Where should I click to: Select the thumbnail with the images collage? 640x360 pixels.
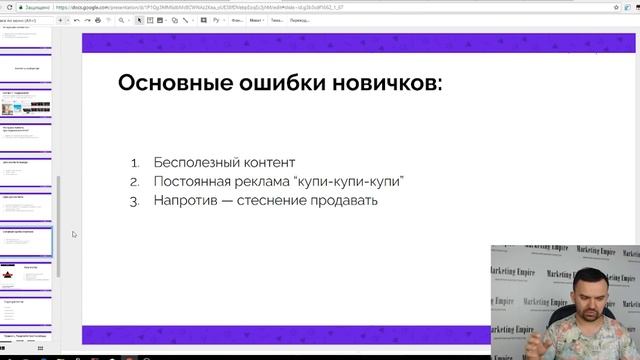point(26,104)
